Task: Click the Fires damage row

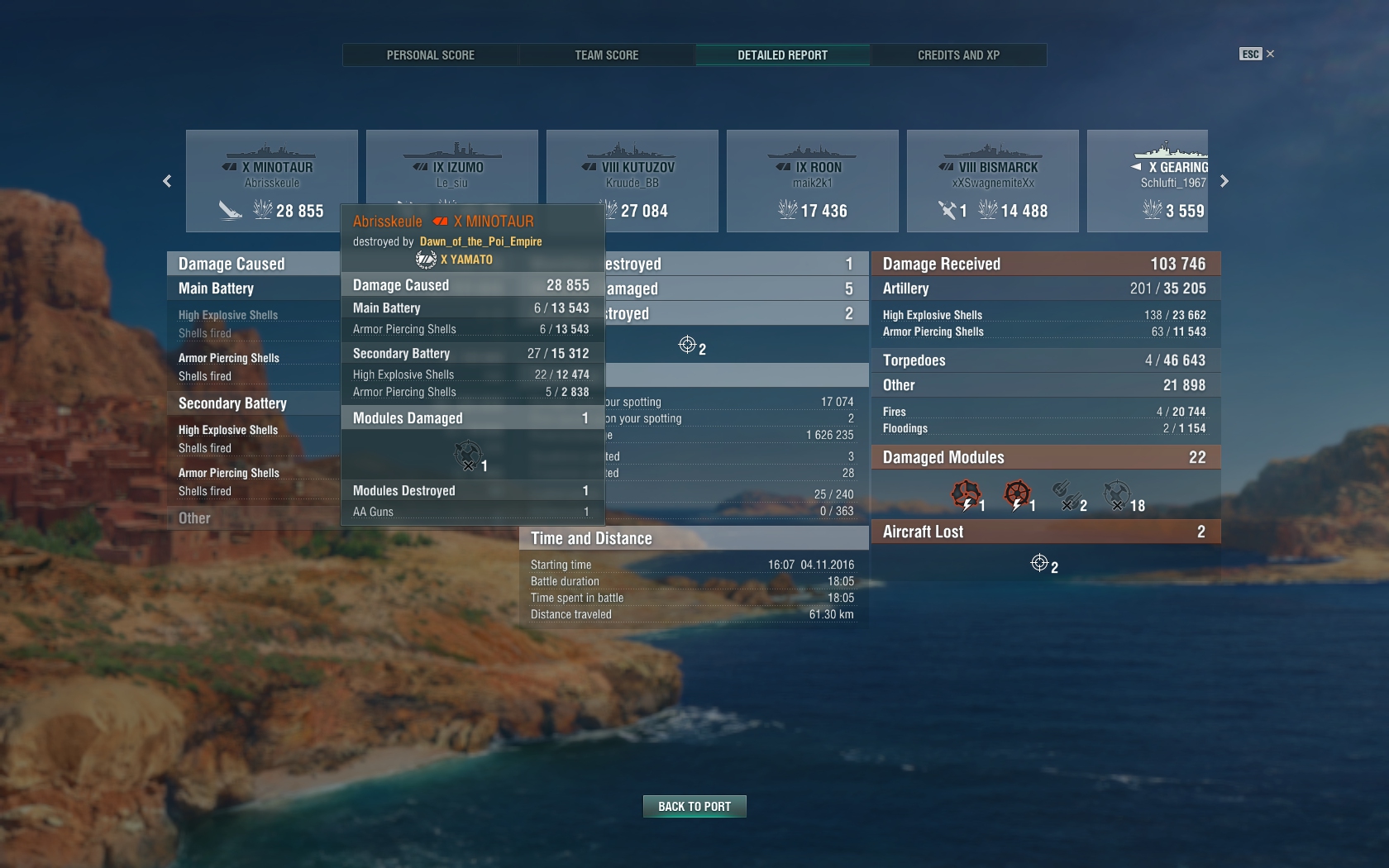Action: [1046, 412]
